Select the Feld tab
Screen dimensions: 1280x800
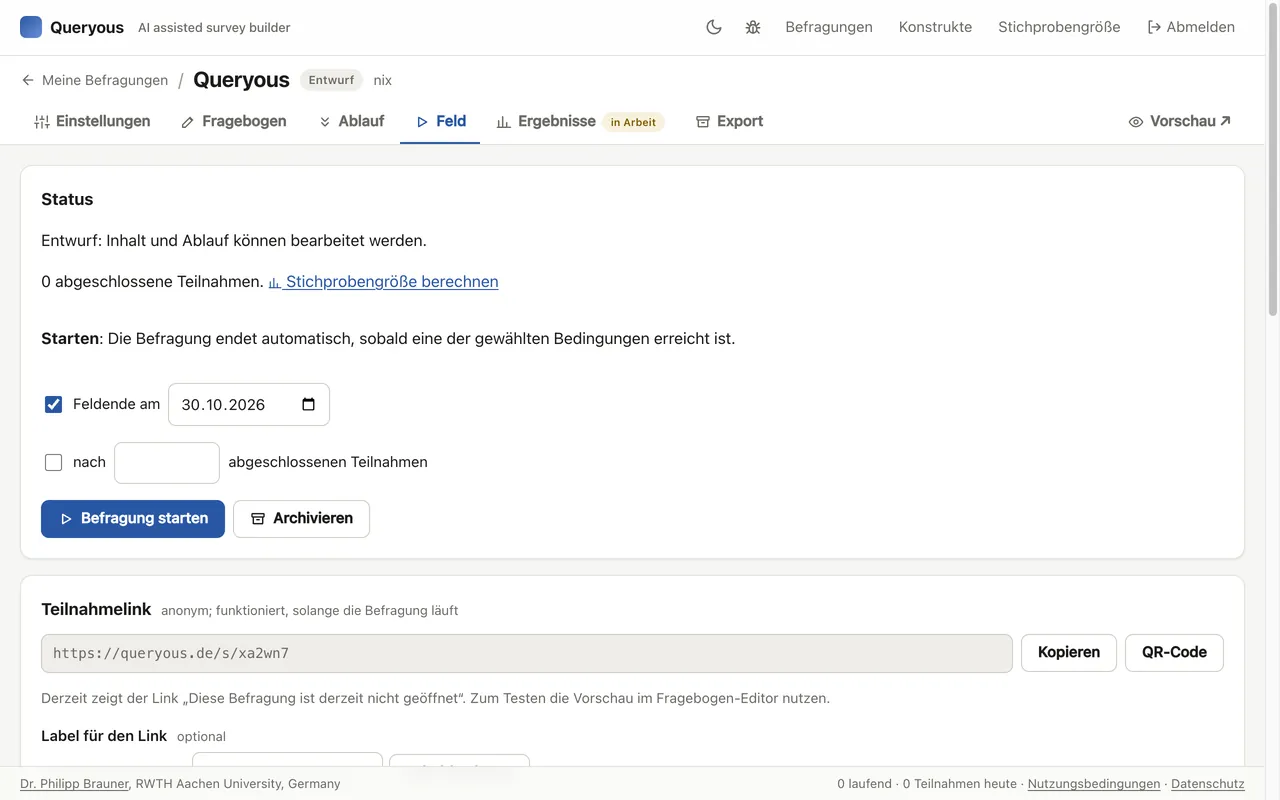tap(441, 121)
